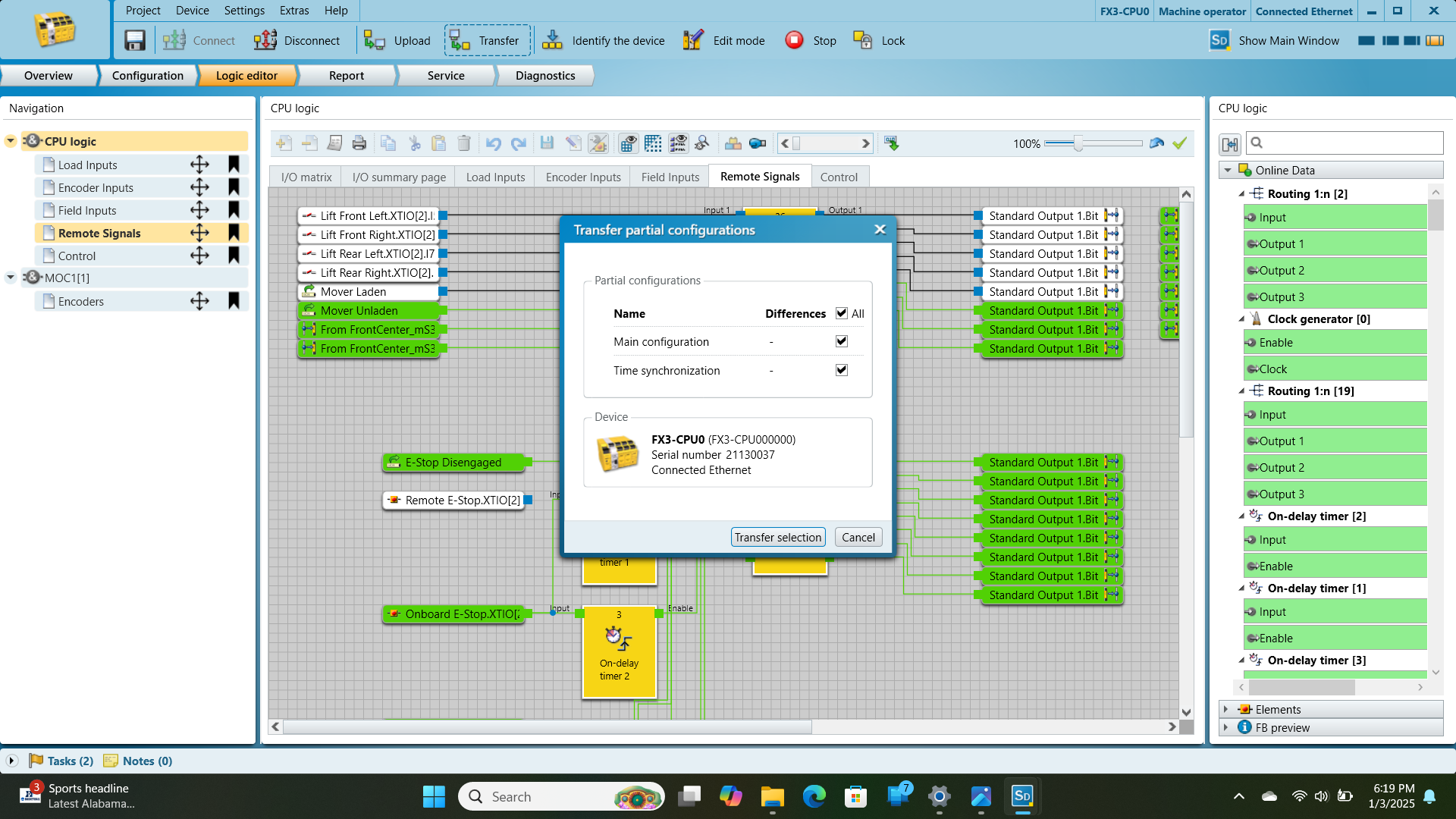The height and width of the screenshot is (819, 1456).
Task: Click the bookmark icon beside Field Inputs
Action: 234,210
